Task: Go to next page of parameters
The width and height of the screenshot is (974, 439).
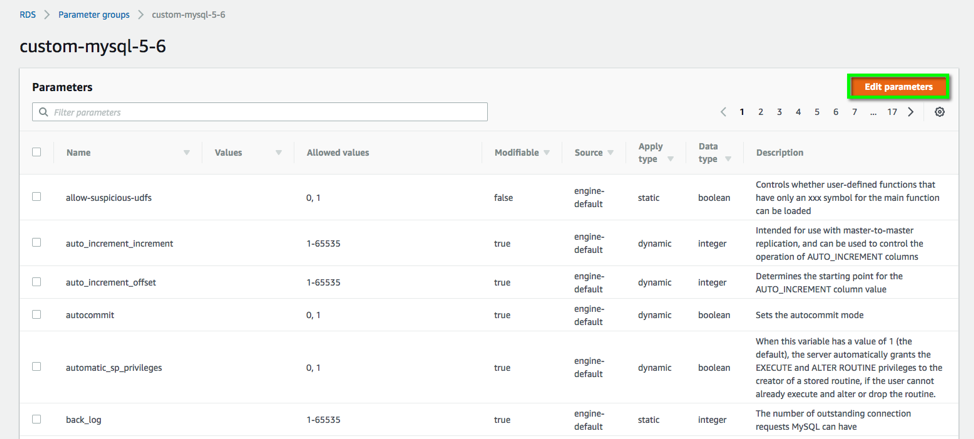Action: pos(911,112)
